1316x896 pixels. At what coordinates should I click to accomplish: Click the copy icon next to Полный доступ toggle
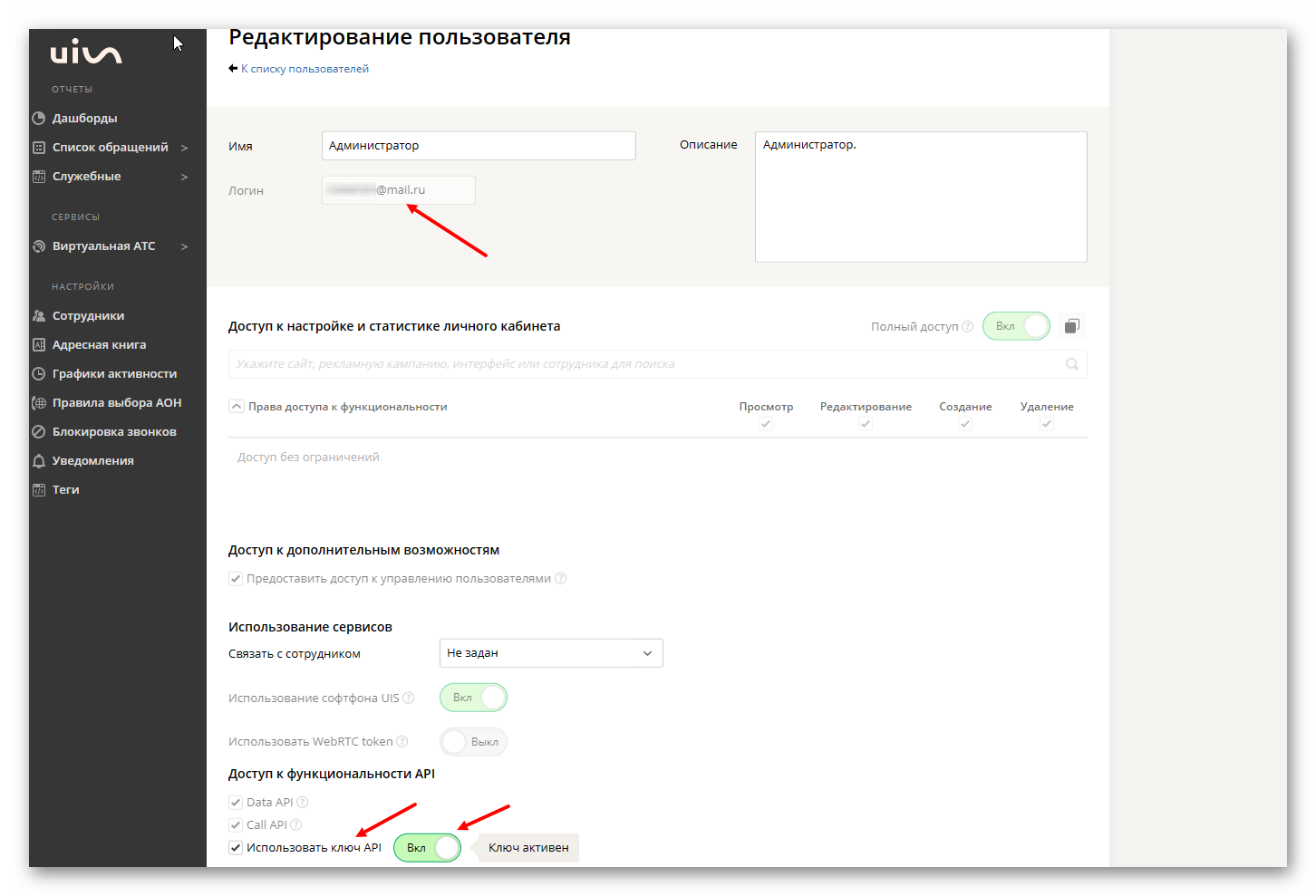[x=1071, y=325]
